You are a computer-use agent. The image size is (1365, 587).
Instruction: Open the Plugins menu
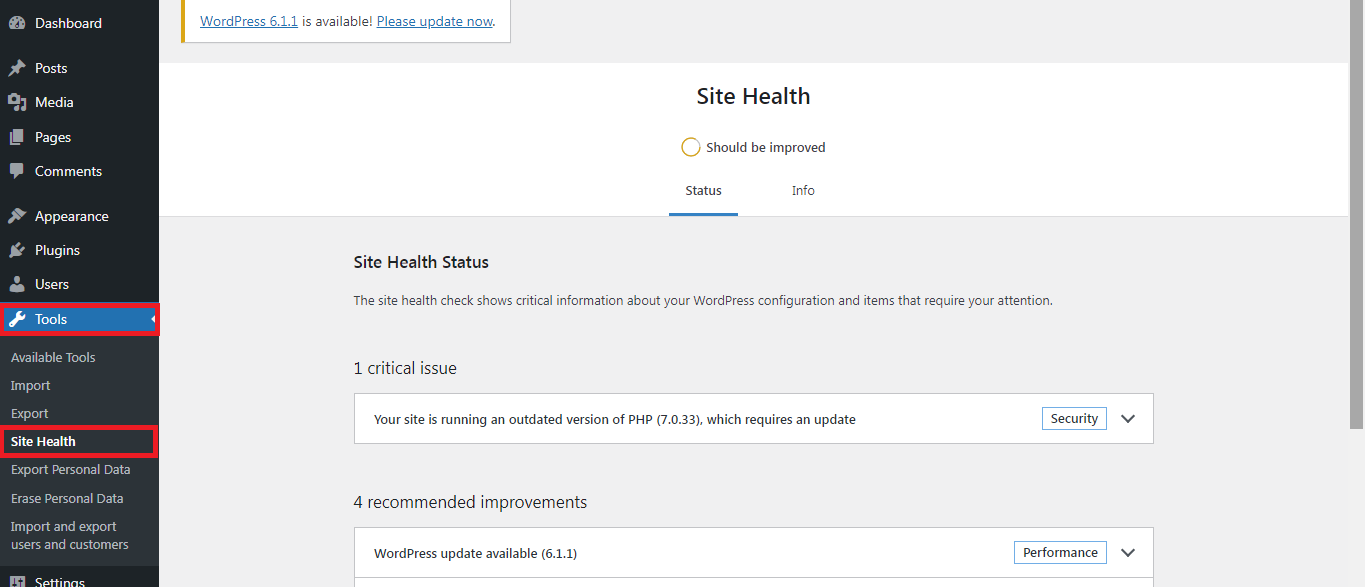point(79,250)
